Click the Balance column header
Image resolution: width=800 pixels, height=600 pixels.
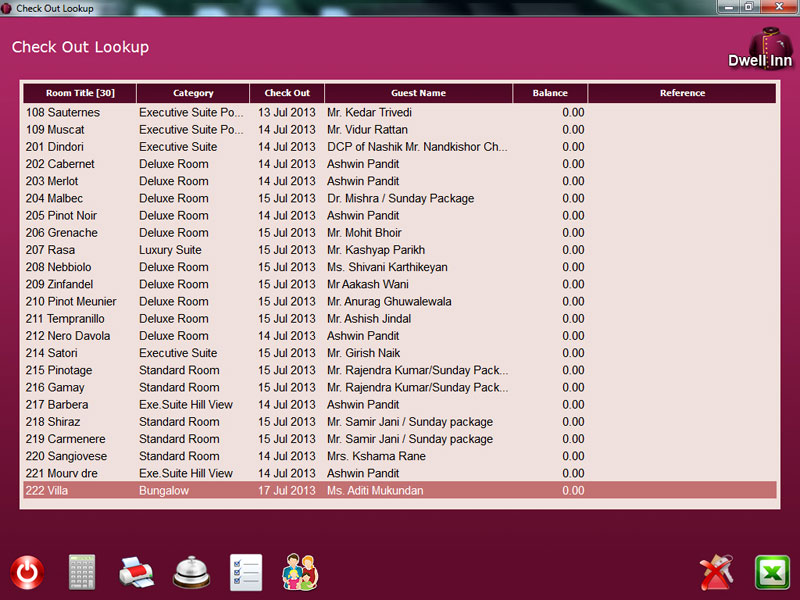click(550, 93)
